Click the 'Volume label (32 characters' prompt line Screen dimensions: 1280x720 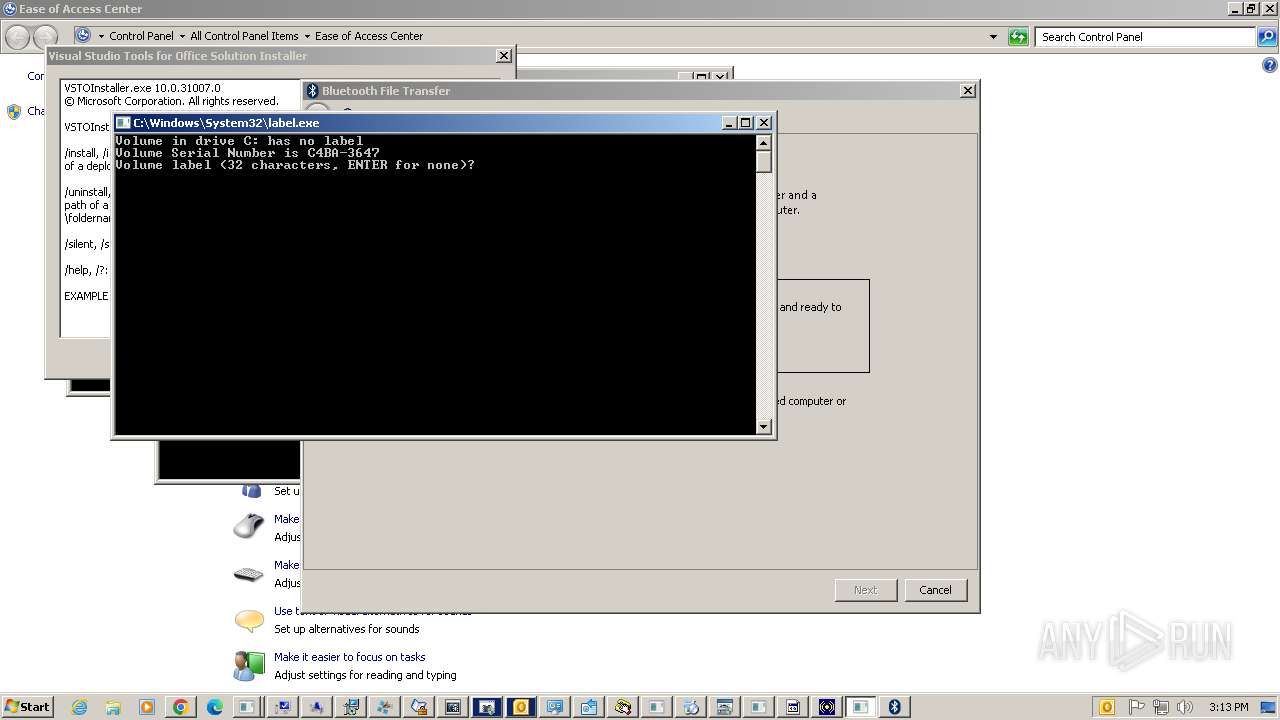(x=295, y=165)
